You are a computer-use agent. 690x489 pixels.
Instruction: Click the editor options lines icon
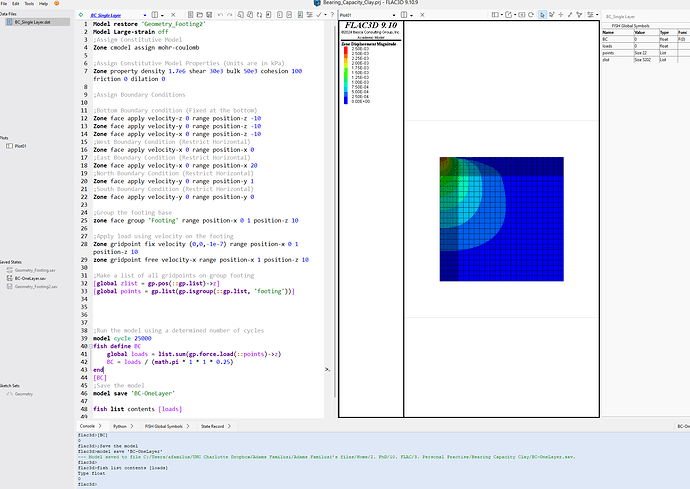[309, 15]
